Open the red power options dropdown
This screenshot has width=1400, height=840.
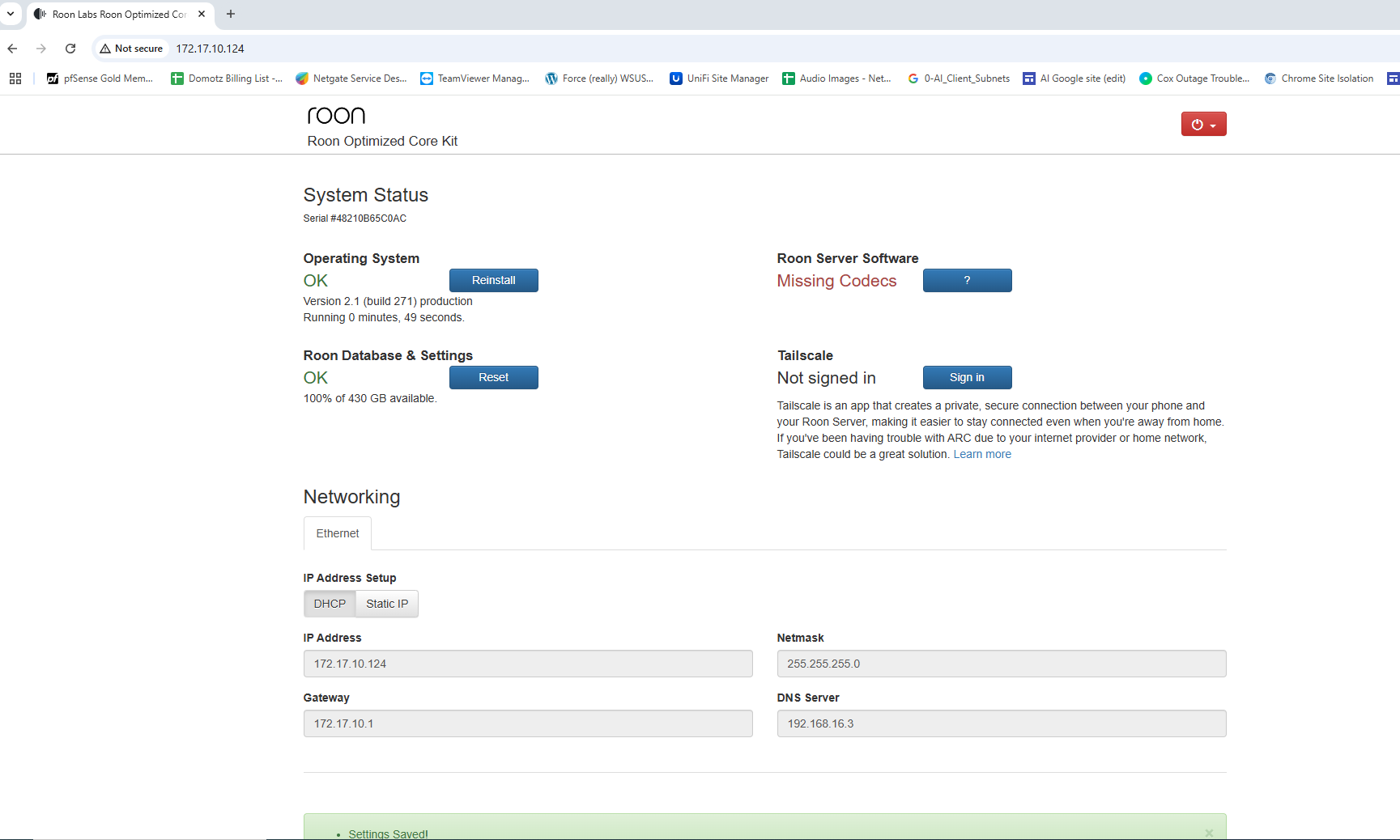click(x=1203, y=124)
